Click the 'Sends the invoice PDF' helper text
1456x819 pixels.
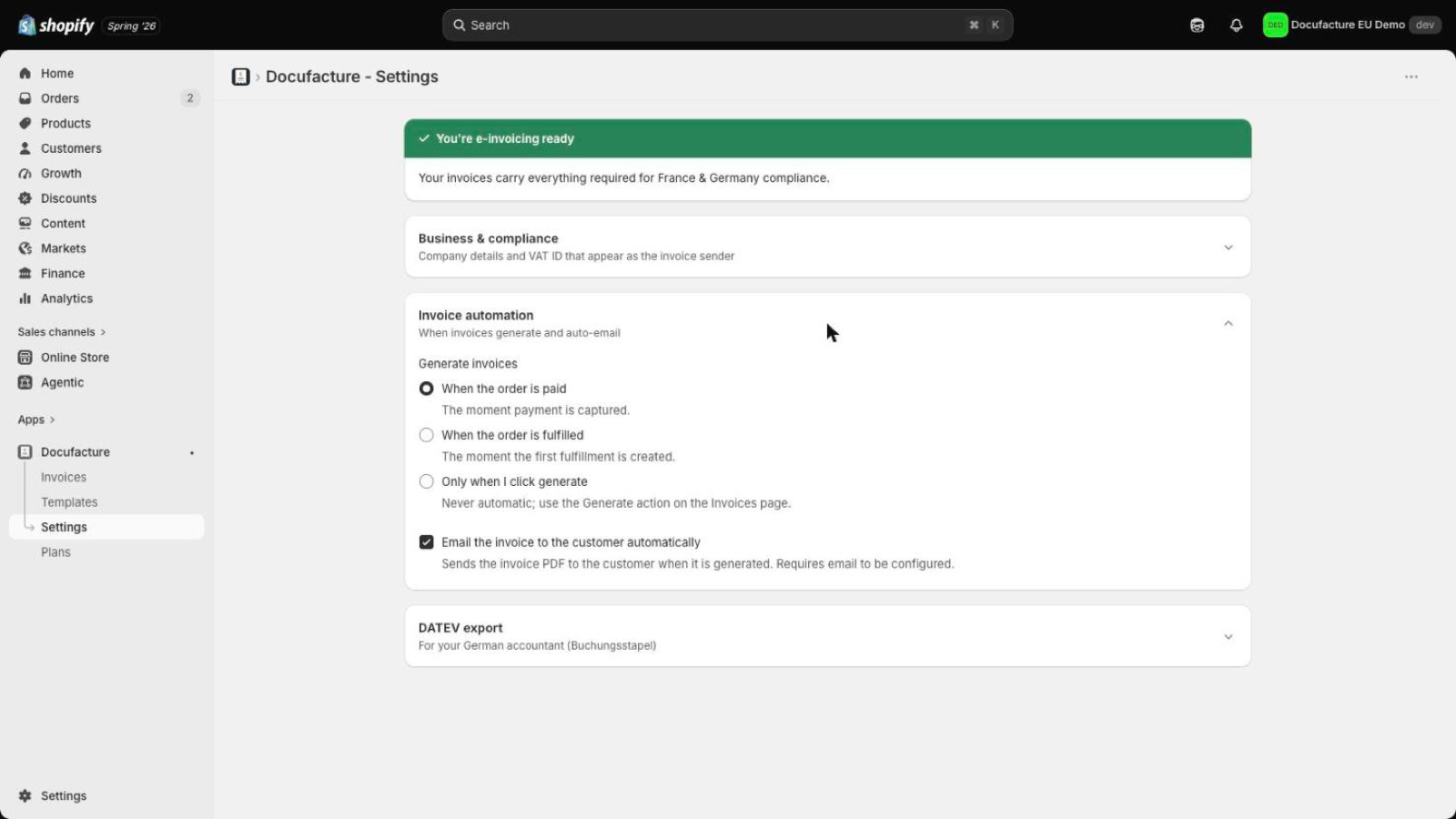[x=698, y=564]
